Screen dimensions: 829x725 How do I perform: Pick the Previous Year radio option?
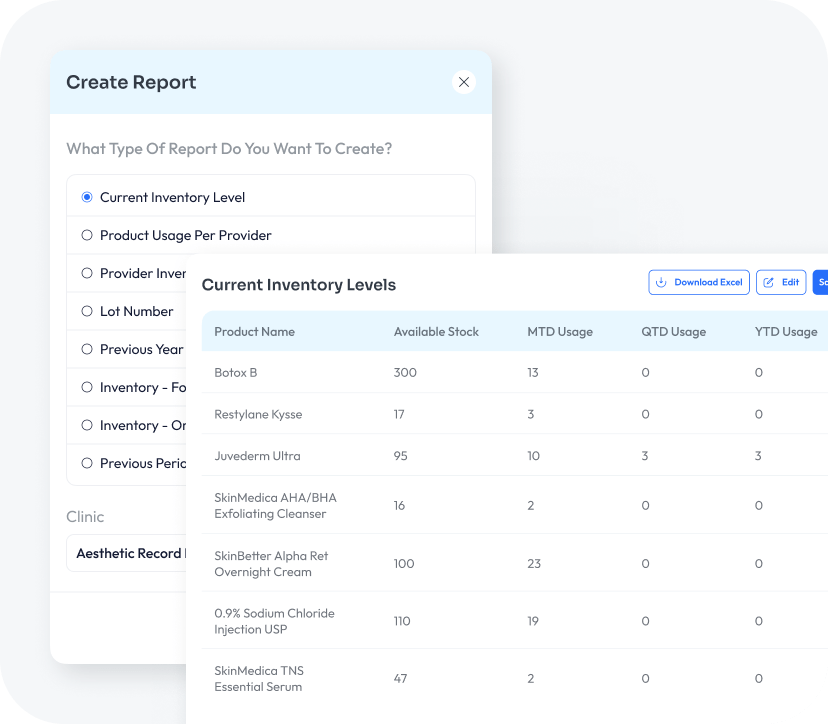coord(87,349)
